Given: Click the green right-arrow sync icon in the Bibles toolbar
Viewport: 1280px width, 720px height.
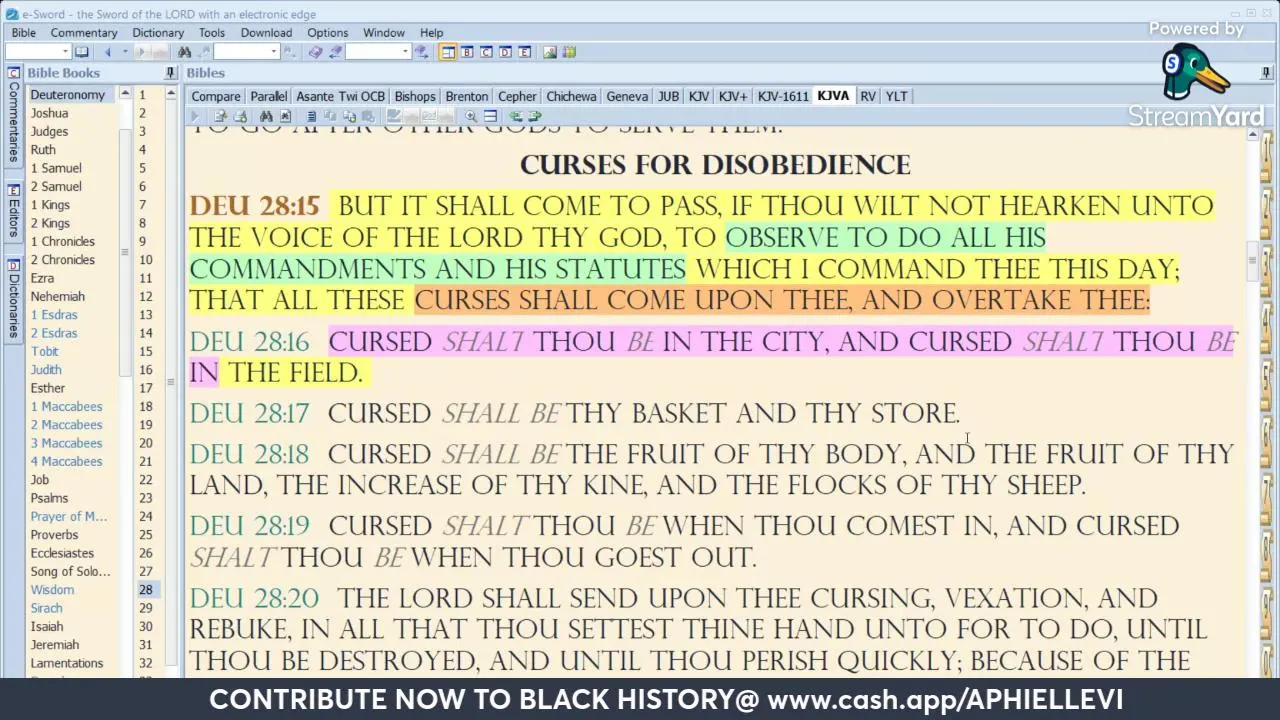Looking at the screenshot, I should click(535, 116).
